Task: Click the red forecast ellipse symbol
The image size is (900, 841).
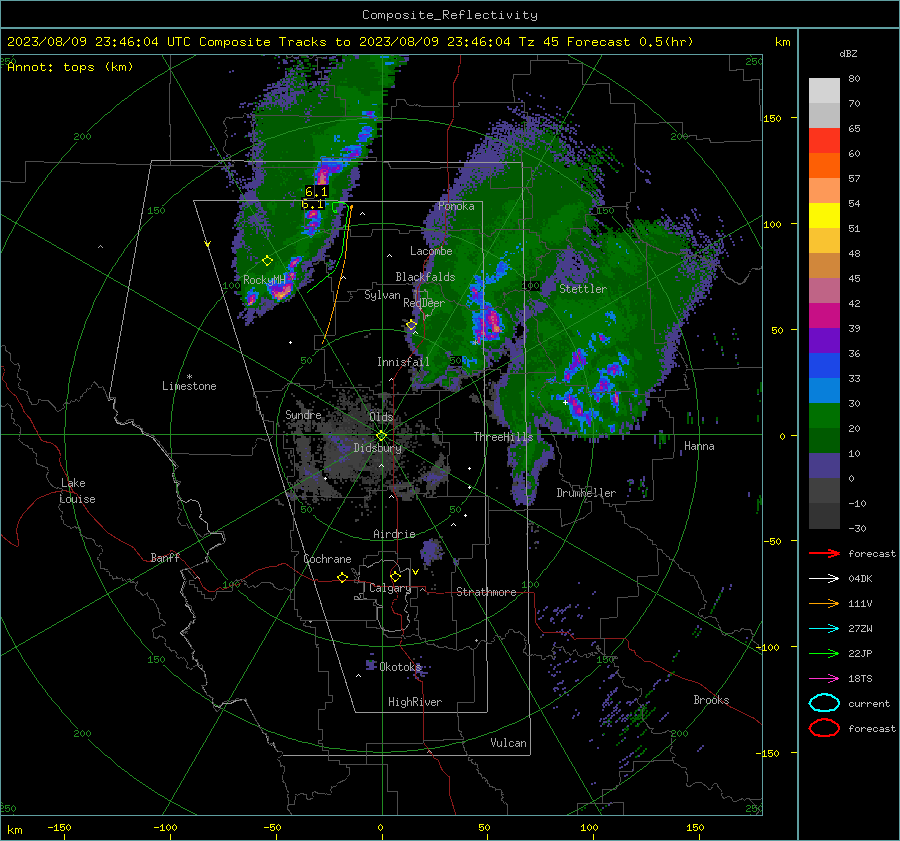Action: [x=824, y=728]
